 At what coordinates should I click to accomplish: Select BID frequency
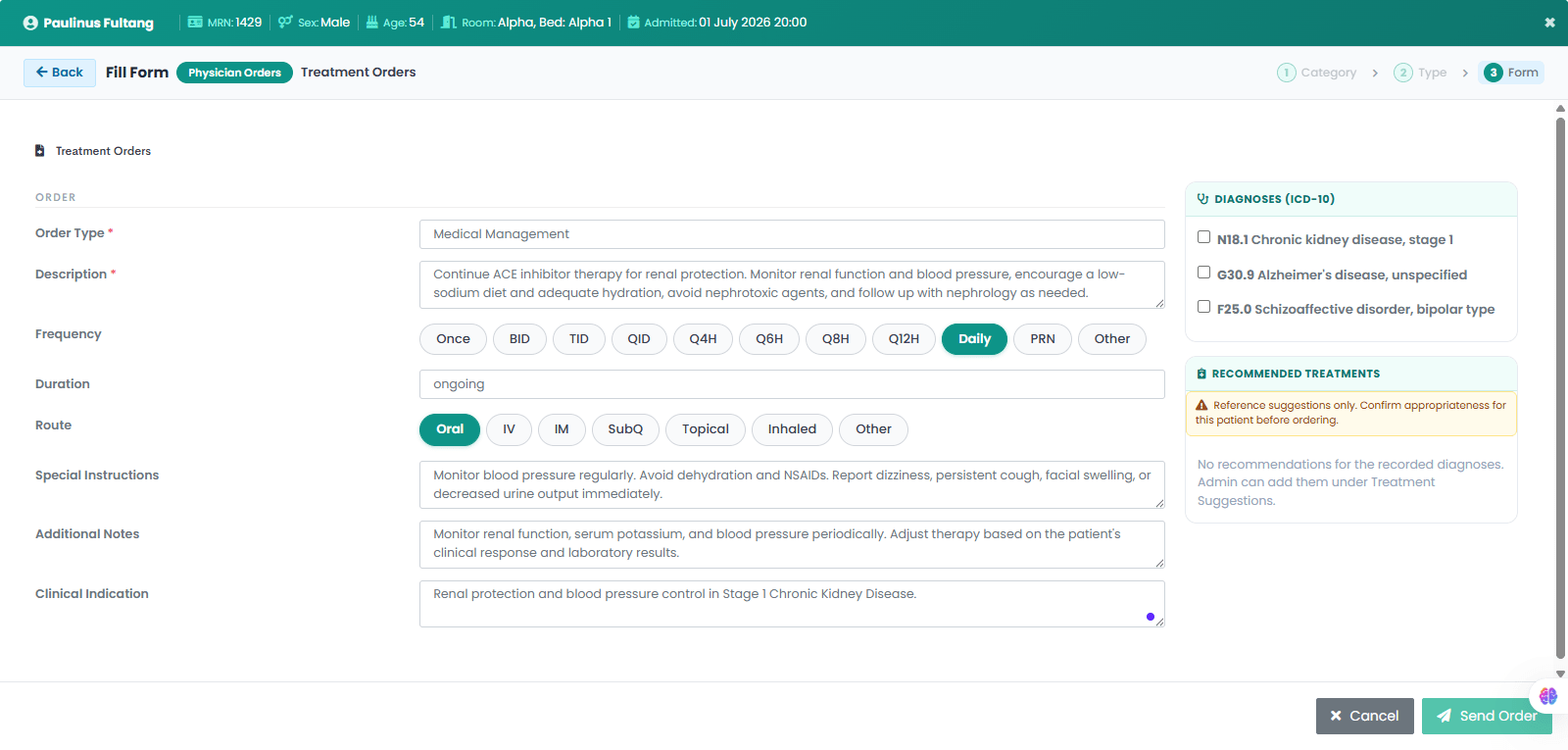519,339
